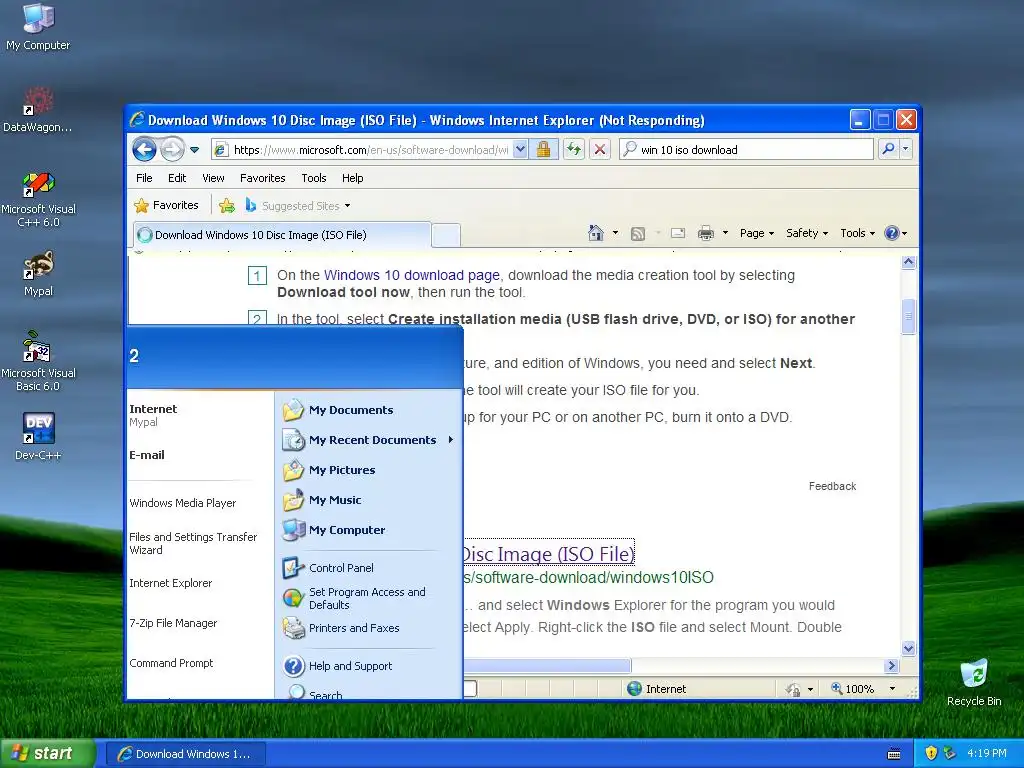Open the Disc Image (ISO File) link
1024x768 pixels.
549,554
